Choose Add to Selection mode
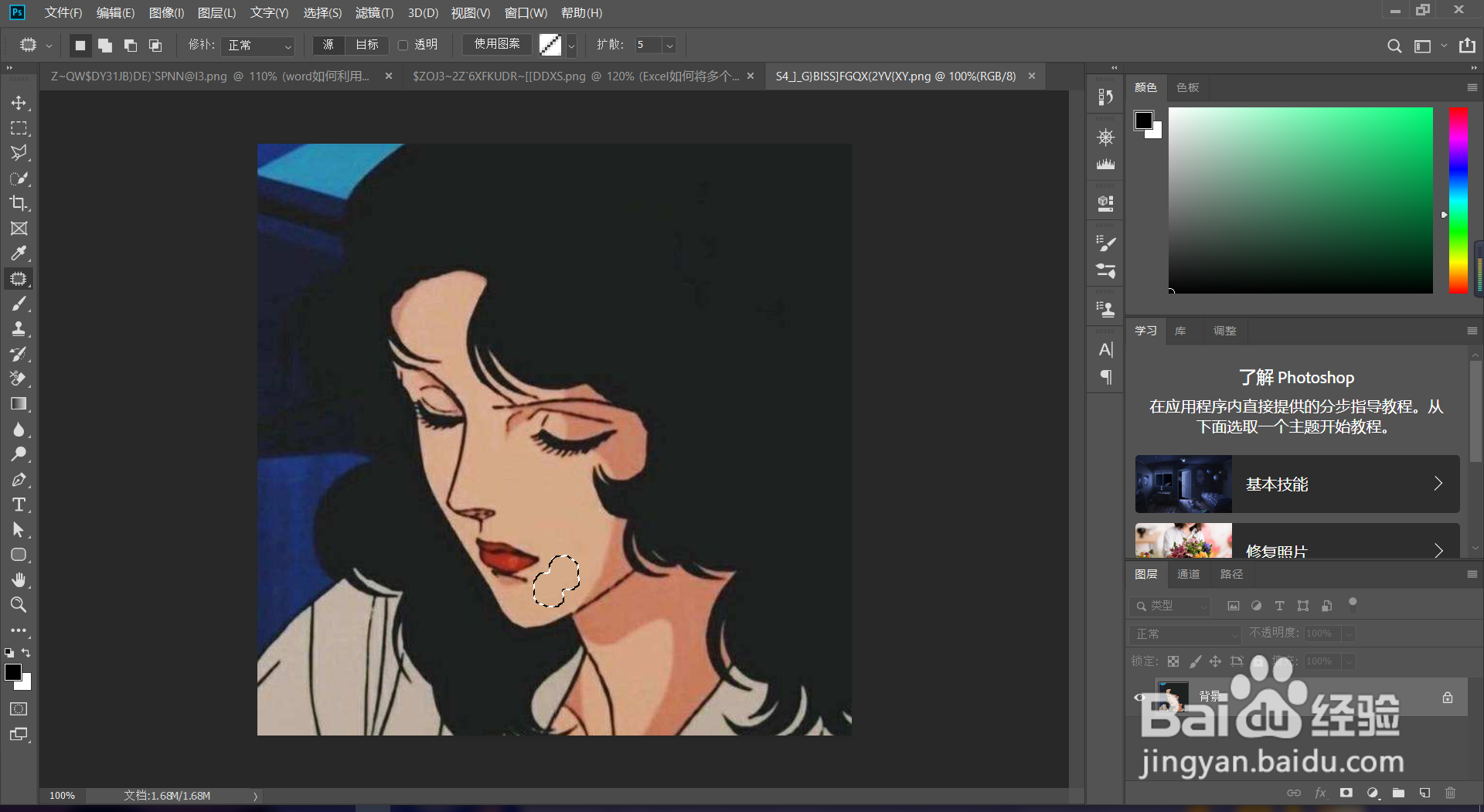 pyautogui.click(x=105, y=46)
